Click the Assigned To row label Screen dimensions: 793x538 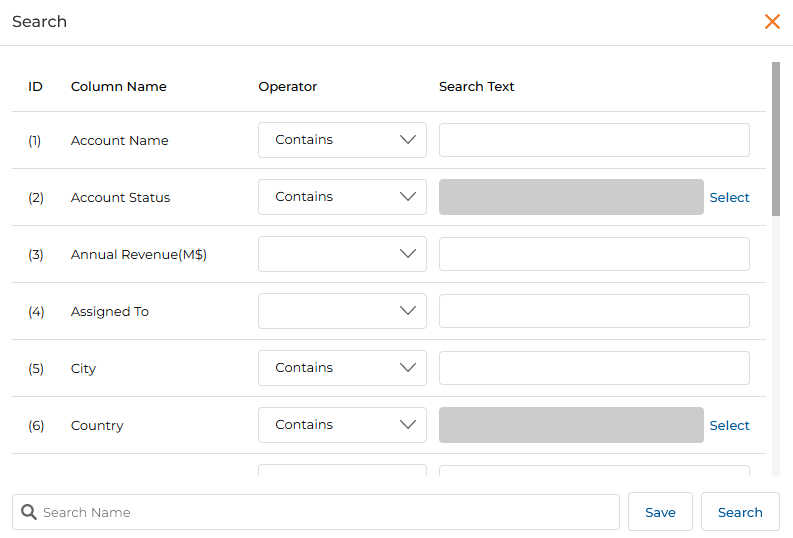[x=110, y=311]
